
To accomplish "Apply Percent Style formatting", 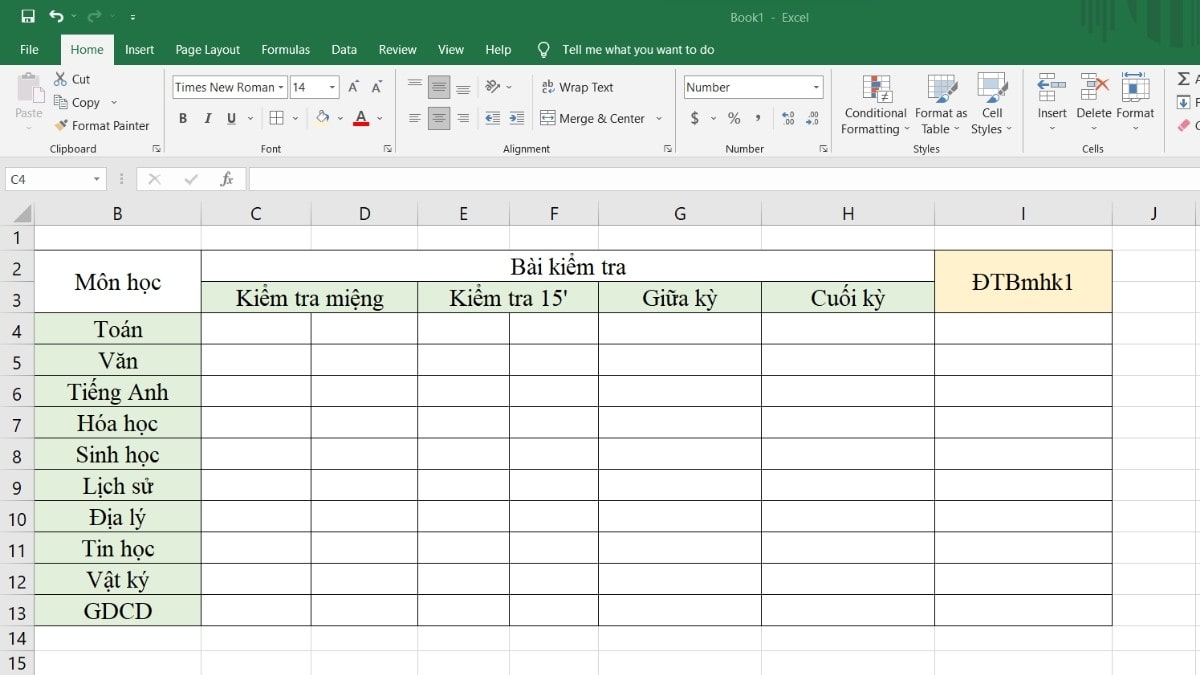I will tap(734, 118).
